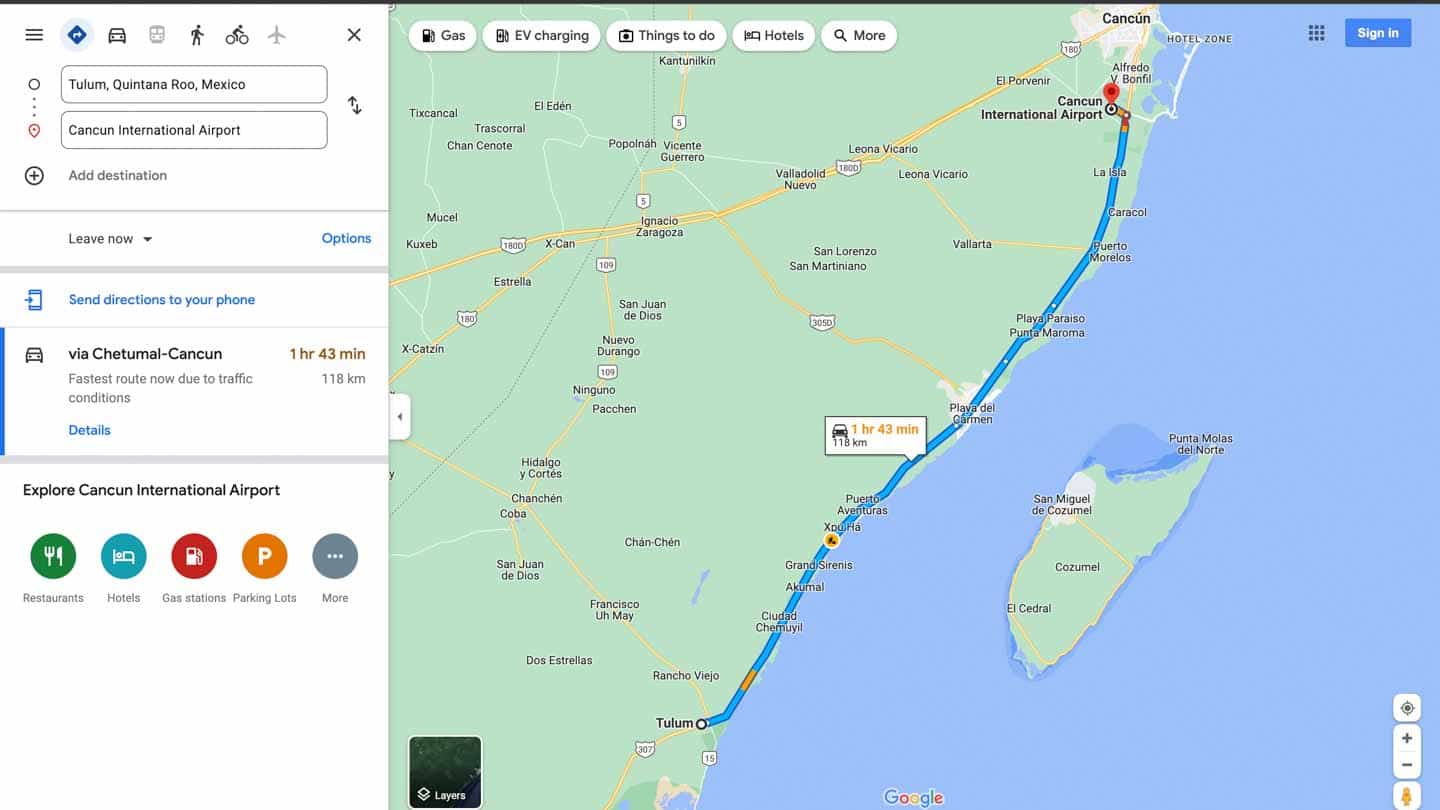Screen dimensions: 1440x810
Task: Explore Restaurants near the airport
Action: 53,556
